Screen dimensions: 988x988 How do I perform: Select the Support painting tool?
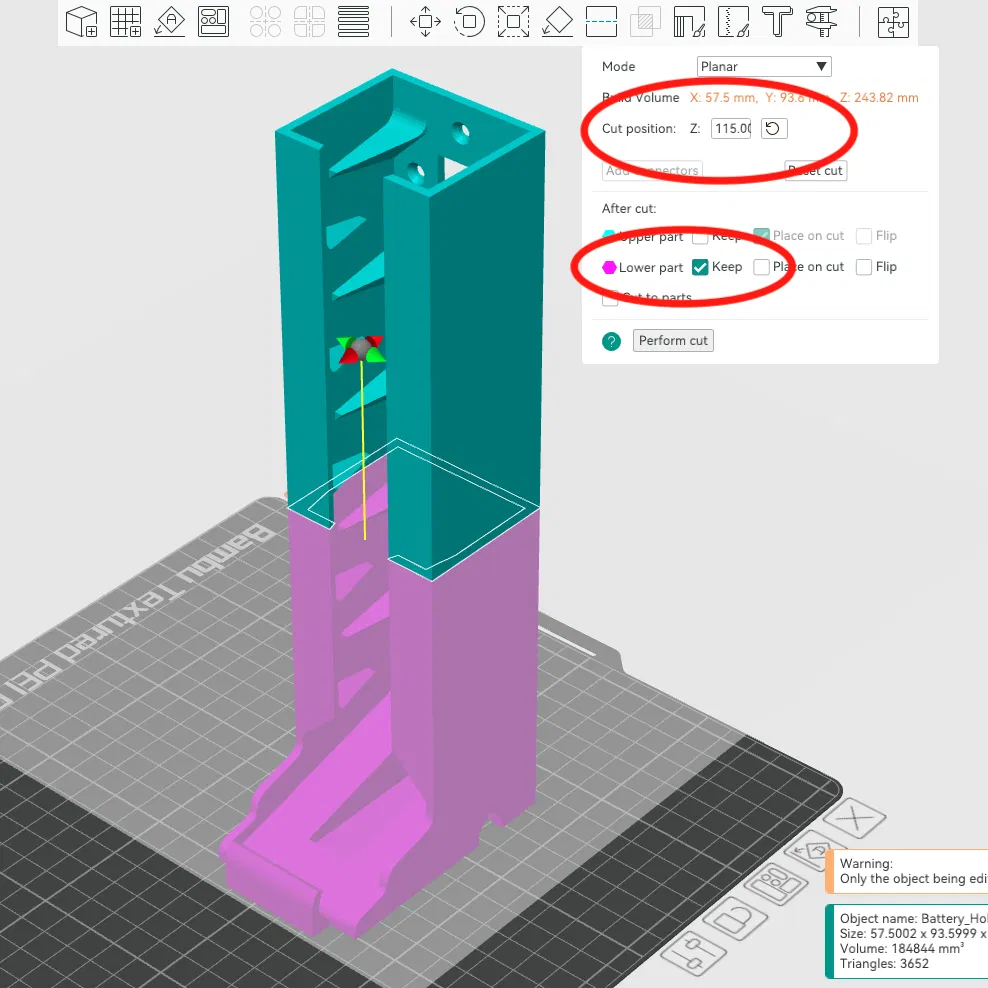point(689,22)
